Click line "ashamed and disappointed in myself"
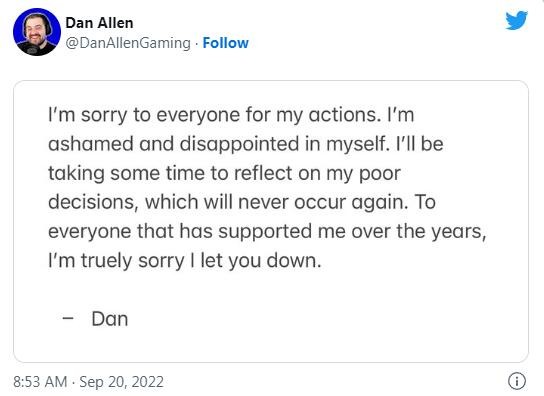This screenshot has width=544, height=396. point(246,144)
